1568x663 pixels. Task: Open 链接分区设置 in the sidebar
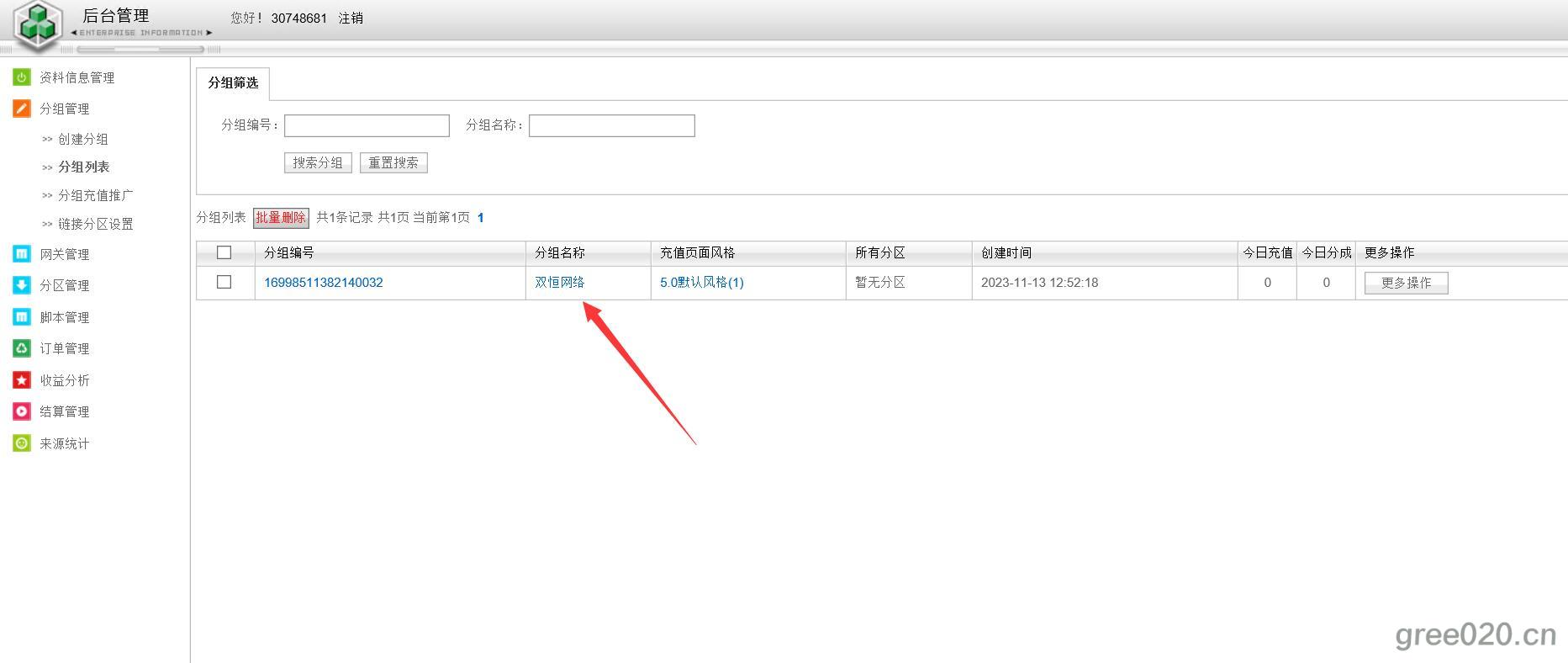tap(95, 224)
